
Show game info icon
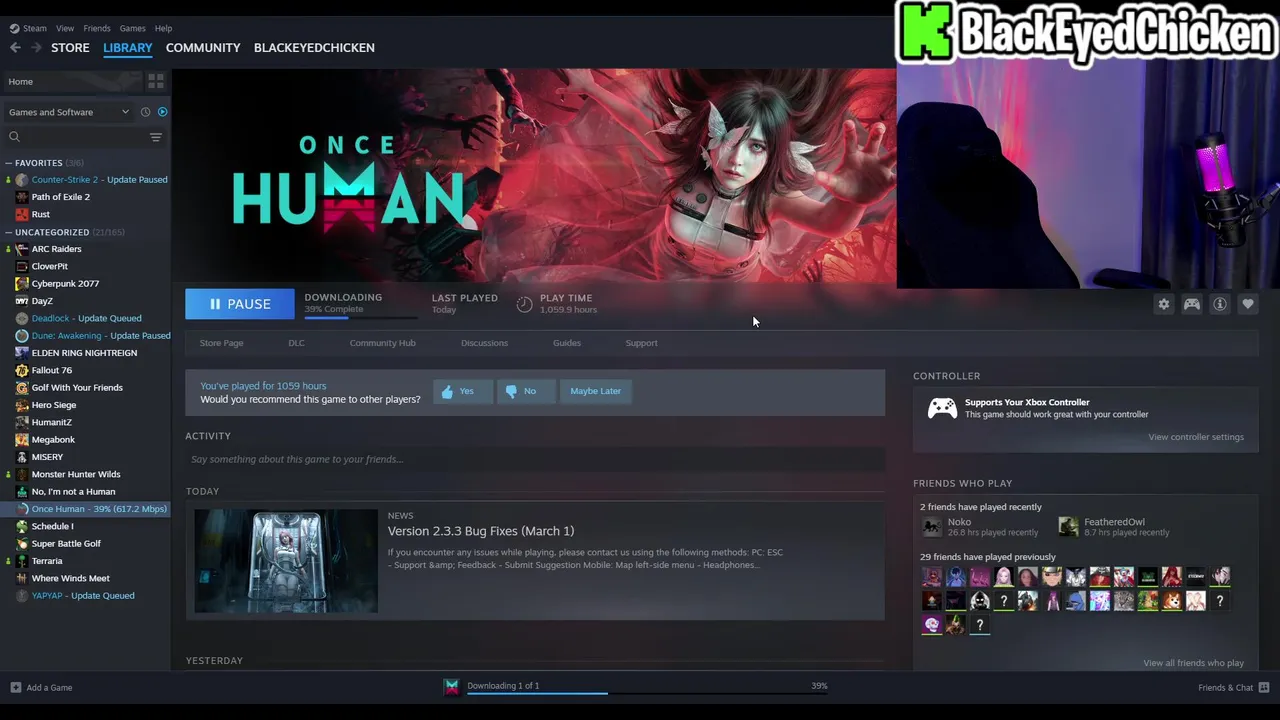click(x=1220, y=304)
